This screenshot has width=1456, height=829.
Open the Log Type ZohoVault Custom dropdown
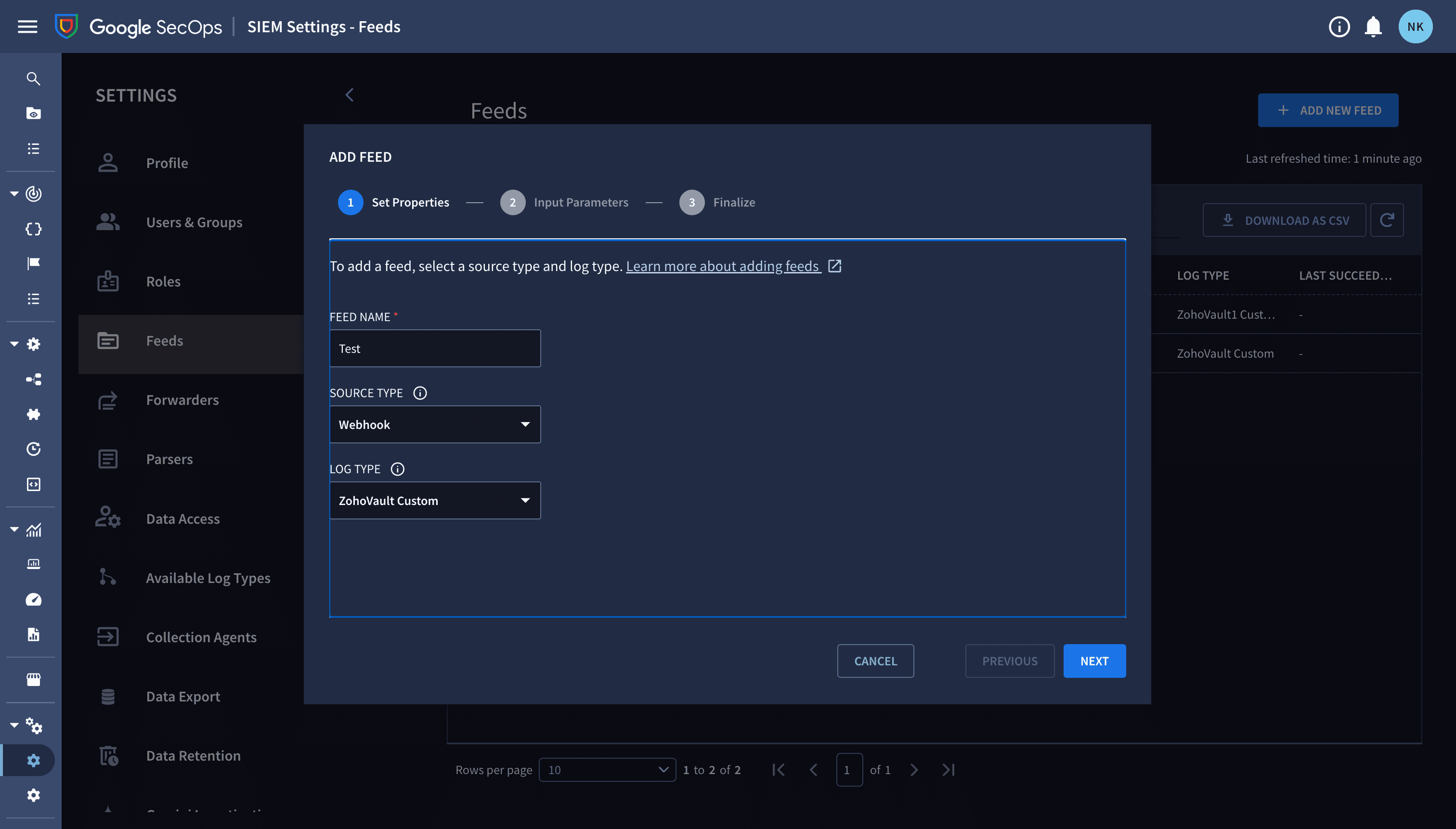(x=435, y=501)
